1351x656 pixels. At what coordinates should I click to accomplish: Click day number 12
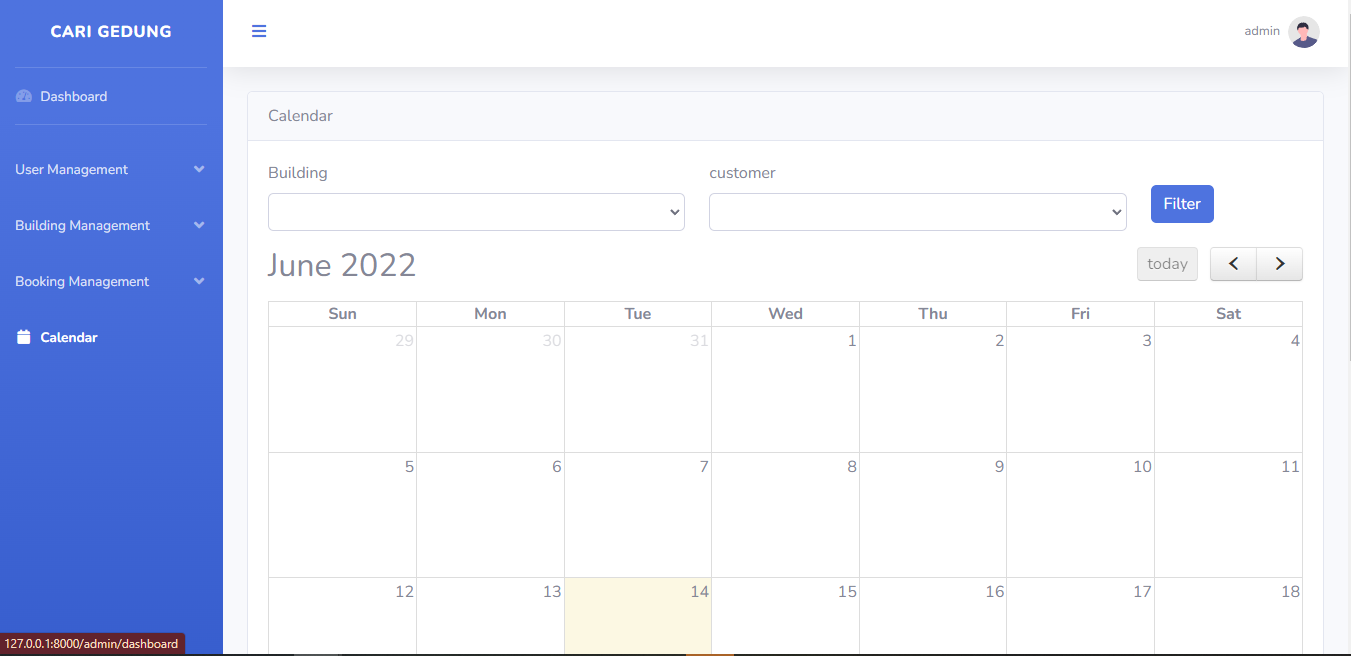point(404,592)
